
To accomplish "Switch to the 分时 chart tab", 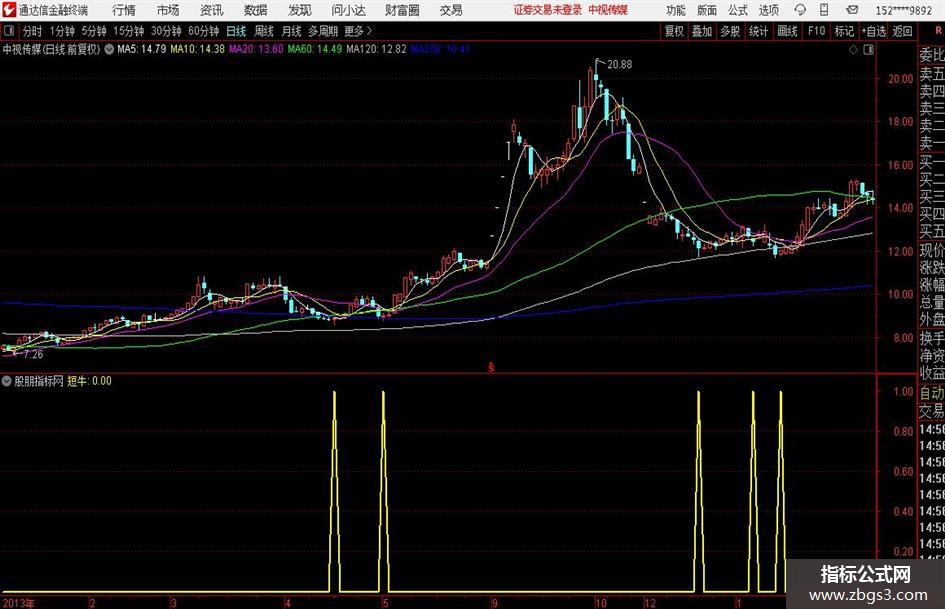I will click(33, 31).
